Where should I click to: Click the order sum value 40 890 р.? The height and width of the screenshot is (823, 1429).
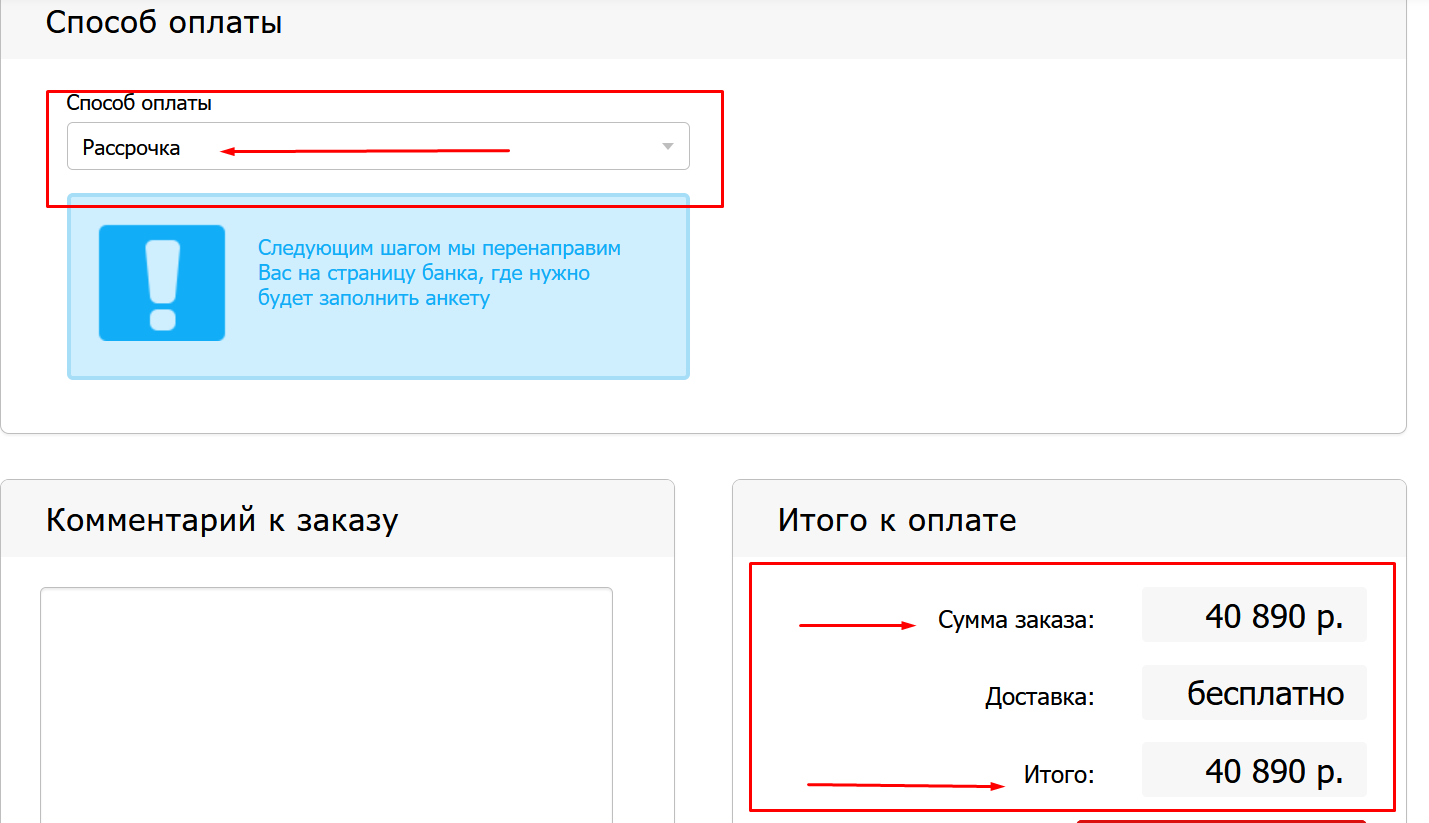[x=1273, y=617]
